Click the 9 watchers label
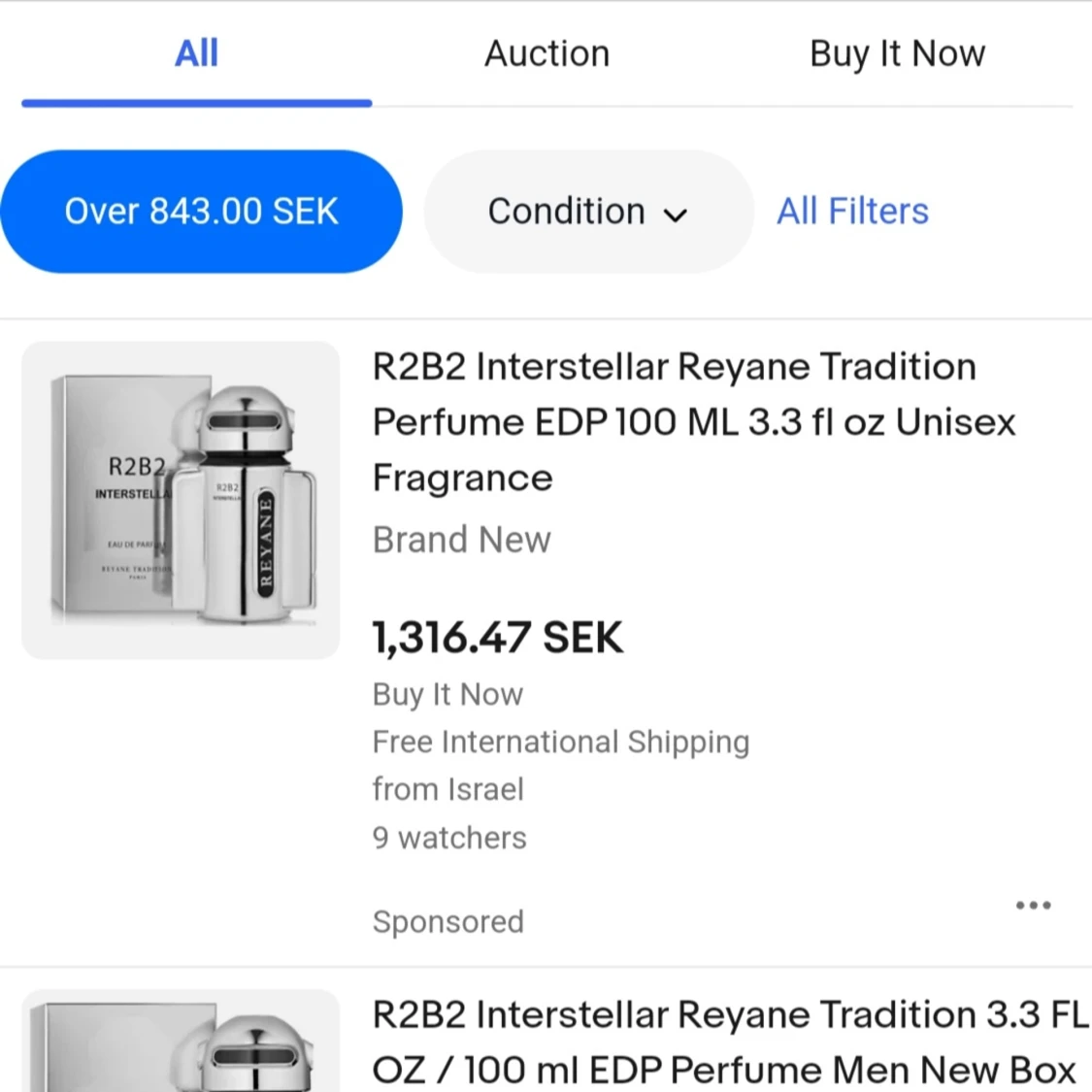The height and width of the screenshot is (1092, 1092). [448, 838]
